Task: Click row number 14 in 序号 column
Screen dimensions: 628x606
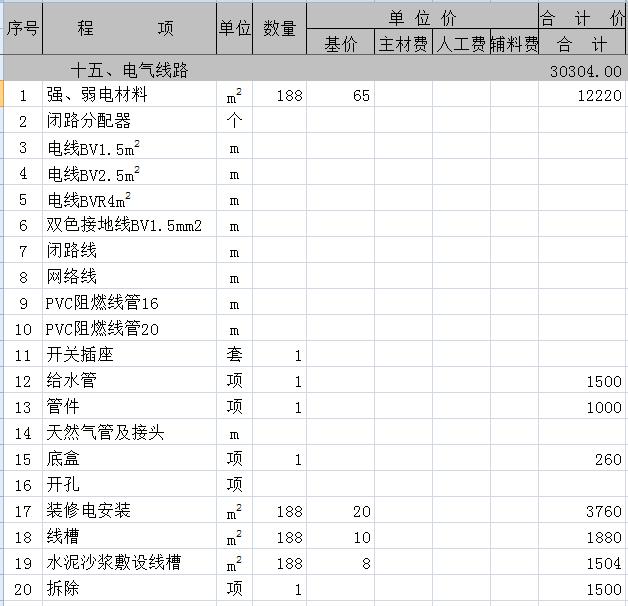Action: [x=23, y=433]
